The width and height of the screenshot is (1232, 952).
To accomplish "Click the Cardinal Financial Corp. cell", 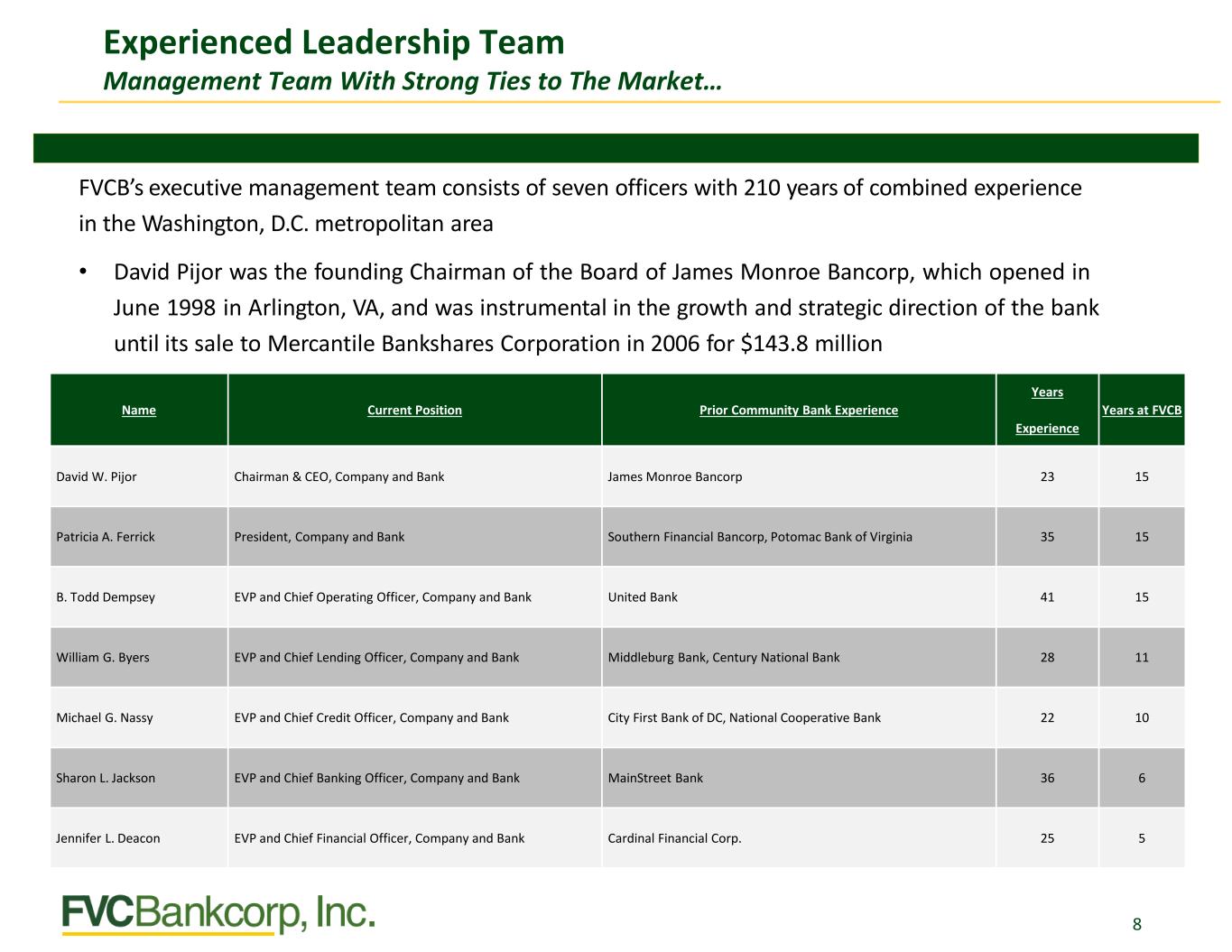I will [799, 838].
